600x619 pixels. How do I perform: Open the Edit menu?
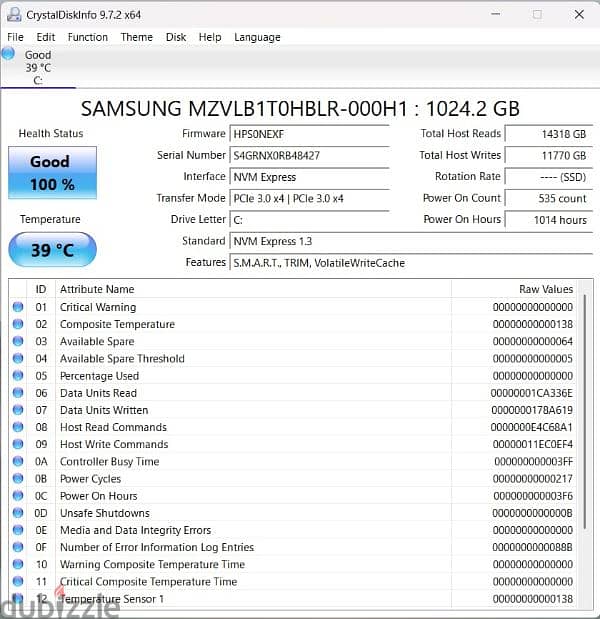pos(46,37)
